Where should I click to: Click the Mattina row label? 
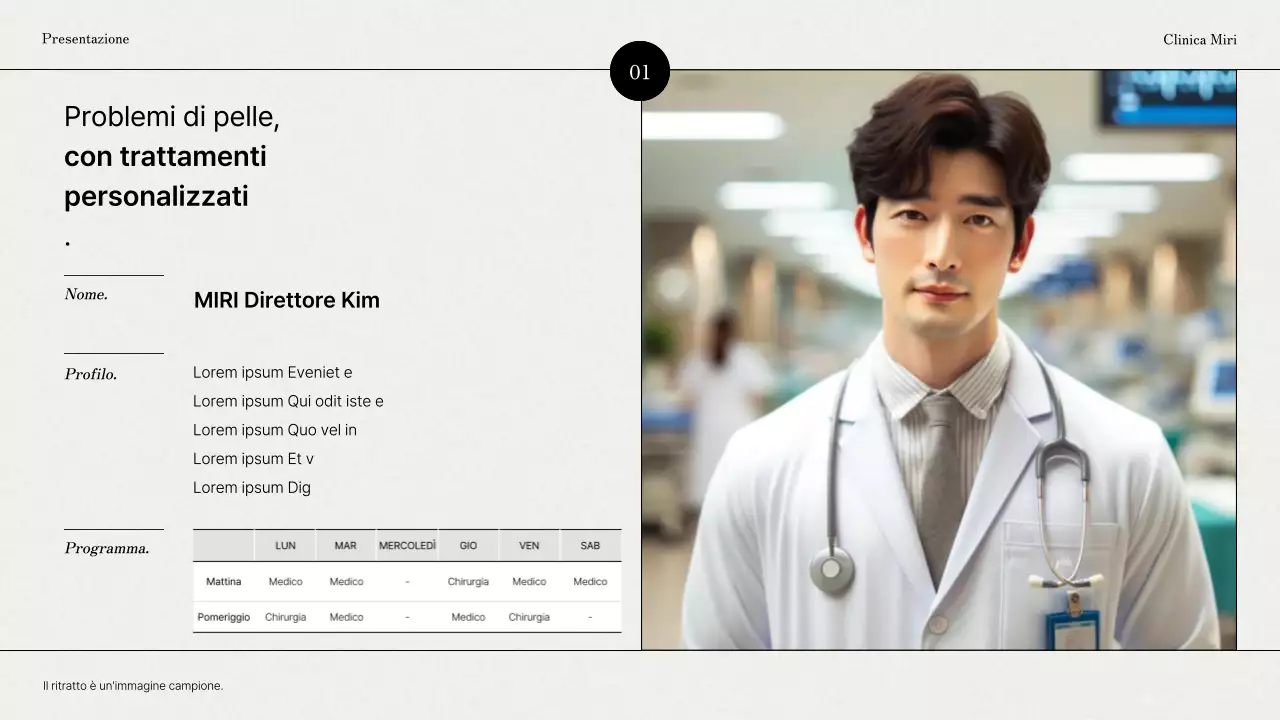(223, 581)
